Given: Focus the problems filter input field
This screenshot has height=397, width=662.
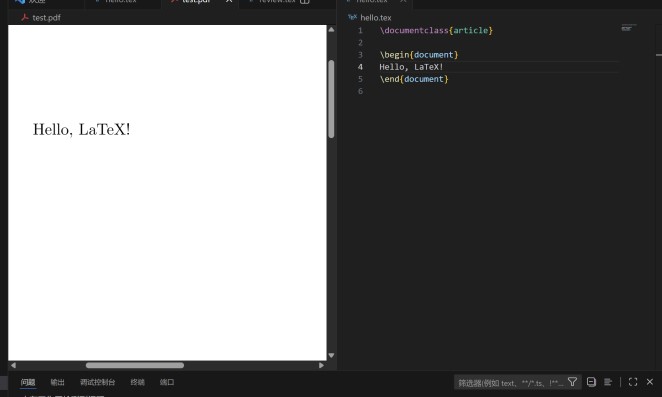Looking at the screenshot, I should click(510, 383).
